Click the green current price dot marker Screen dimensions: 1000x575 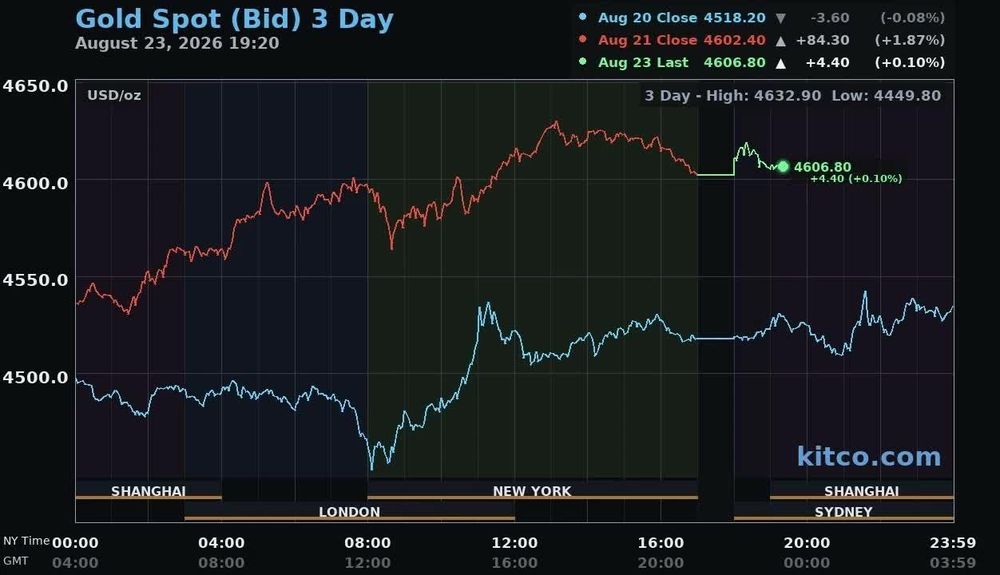783,166
